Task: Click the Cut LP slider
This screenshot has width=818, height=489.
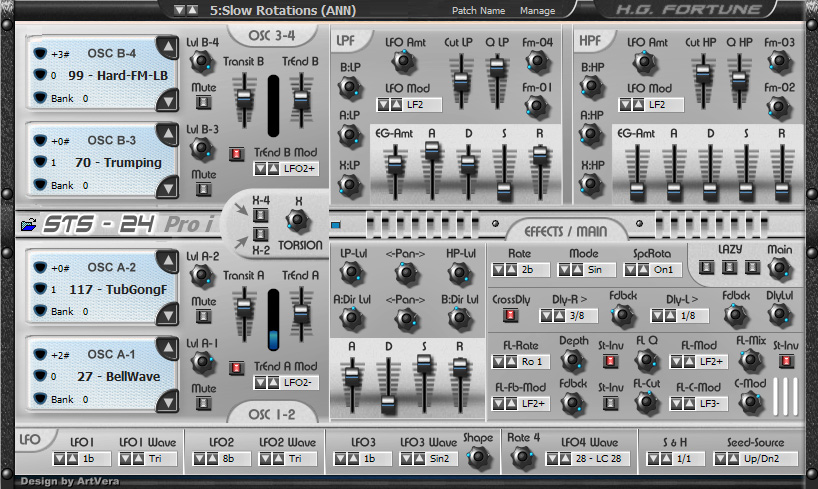Action: (461, 80)
